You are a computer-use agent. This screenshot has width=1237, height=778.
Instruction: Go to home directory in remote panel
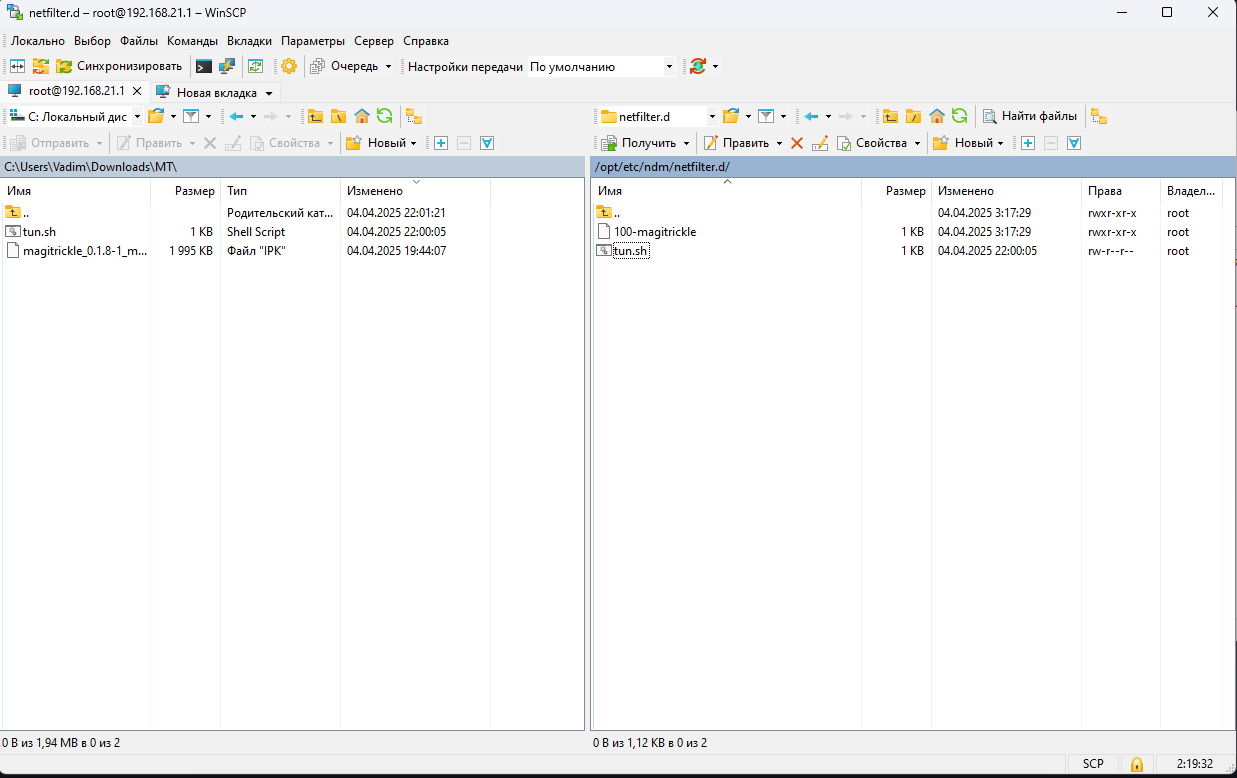tap(937, 116)
